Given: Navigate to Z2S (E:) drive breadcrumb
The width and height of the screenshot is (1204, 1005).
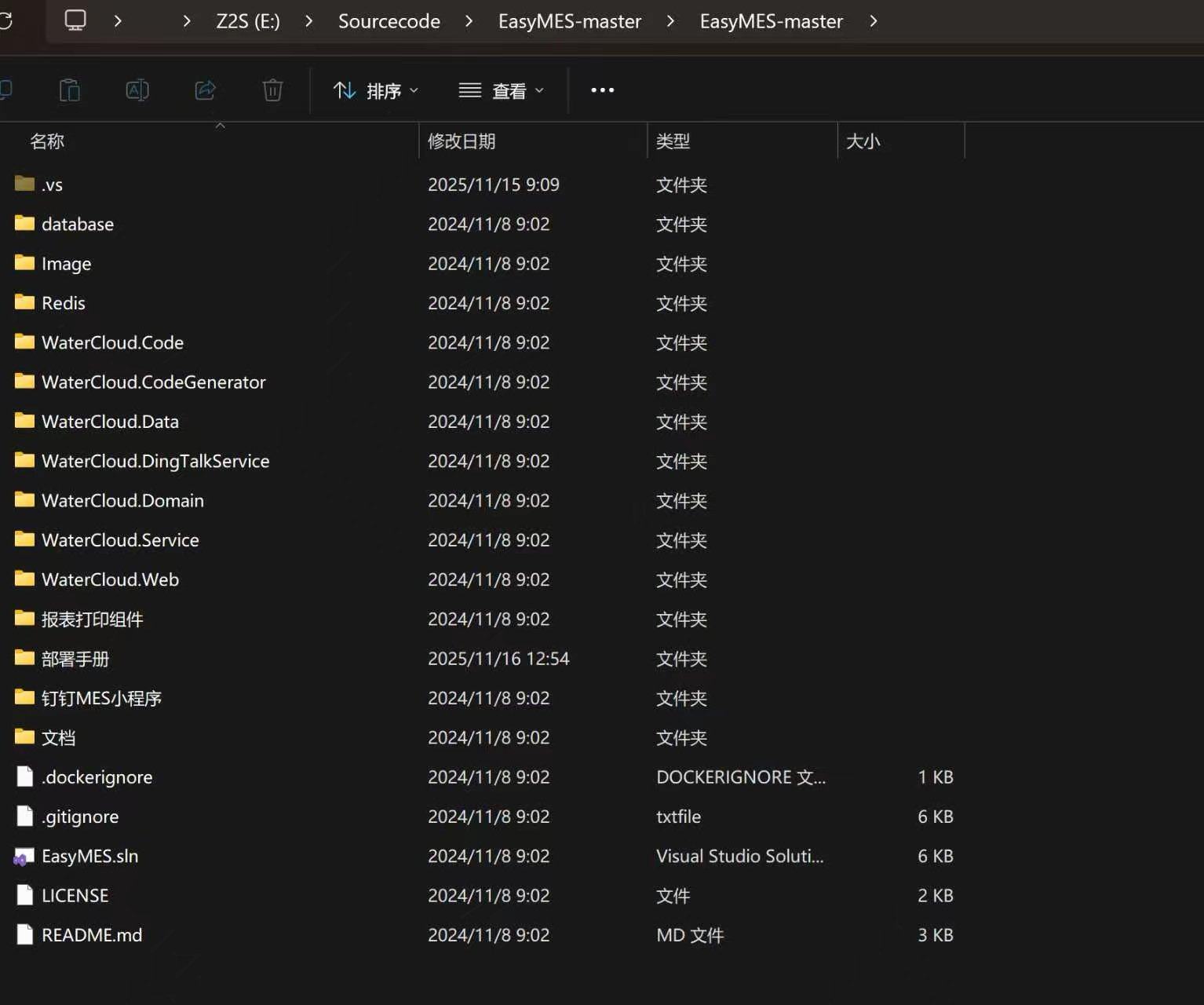Looking at the screenshot, I should click(x=247, y=21).
